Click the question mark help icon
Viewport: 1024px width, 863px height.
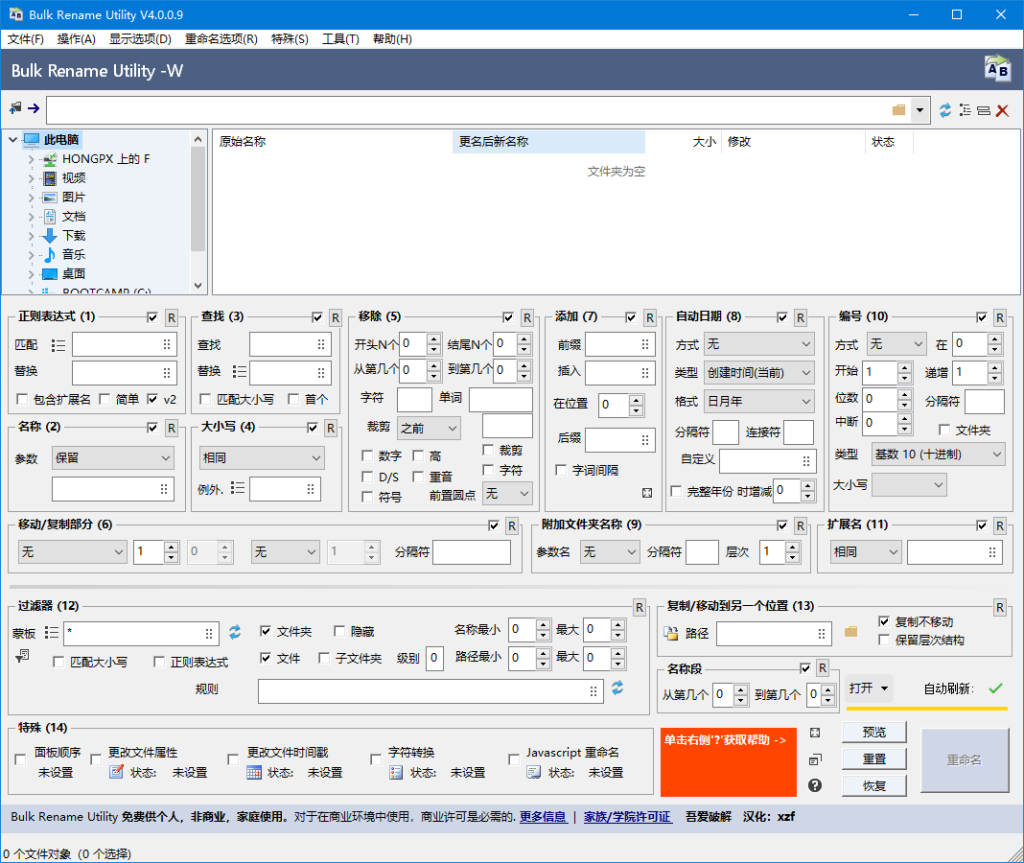(x=814, y=785)
